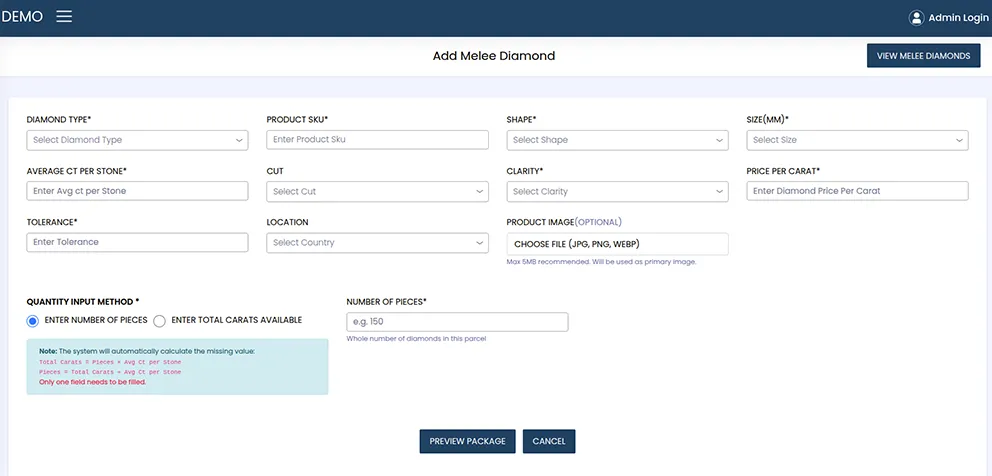Click the Admin Login text
Screen dimensions: 992x476
[958, 18]
